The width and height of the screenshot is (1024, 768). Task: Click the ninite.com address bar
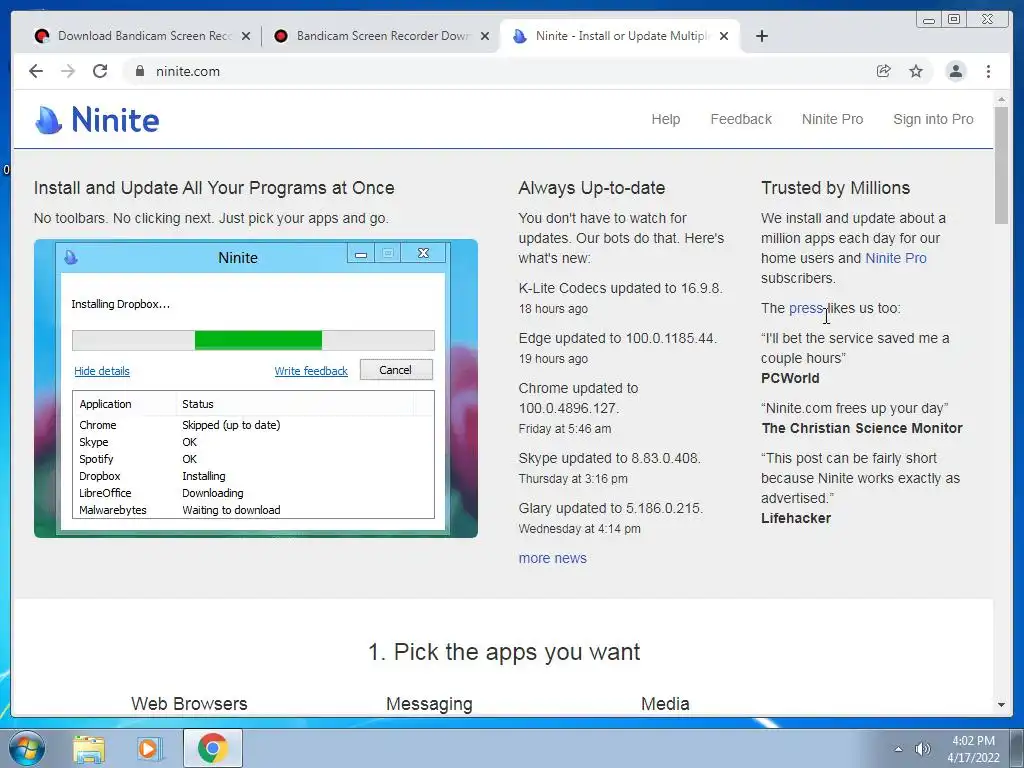pos(496,71)
